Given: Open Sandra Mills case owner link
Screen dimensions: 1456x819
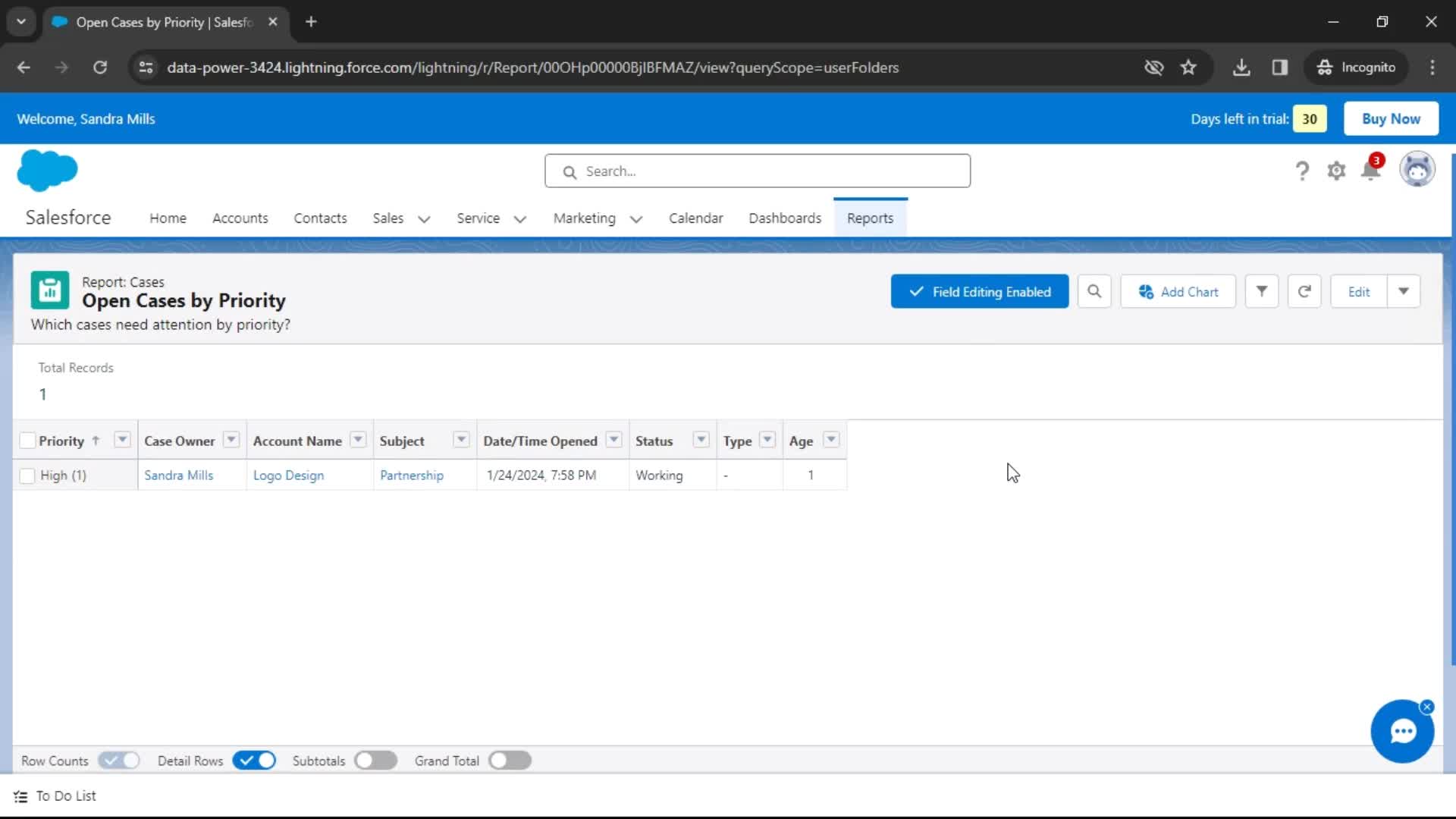Looking at the screenshot, I should tap(179, 475).
